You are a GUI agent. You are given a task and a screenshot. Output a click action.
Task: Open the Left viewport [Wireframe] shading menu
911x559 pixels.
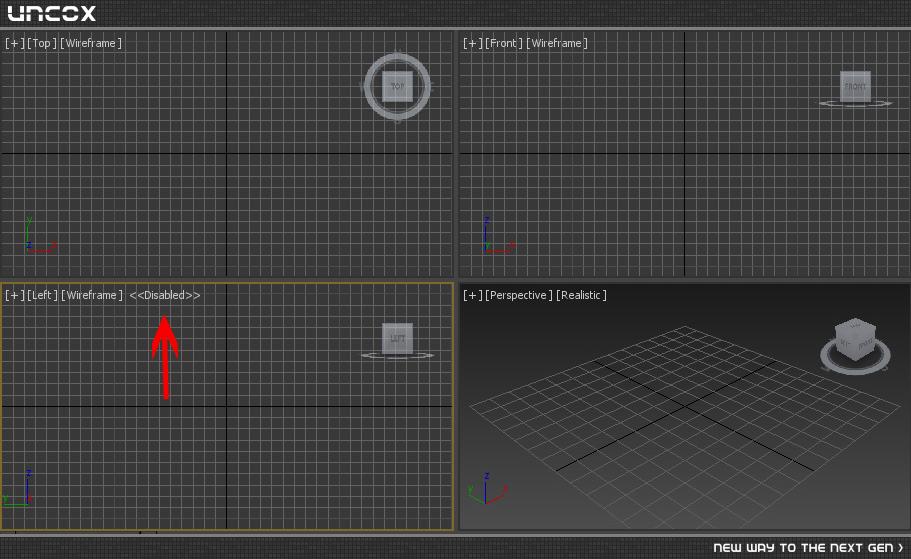point(92,295)
